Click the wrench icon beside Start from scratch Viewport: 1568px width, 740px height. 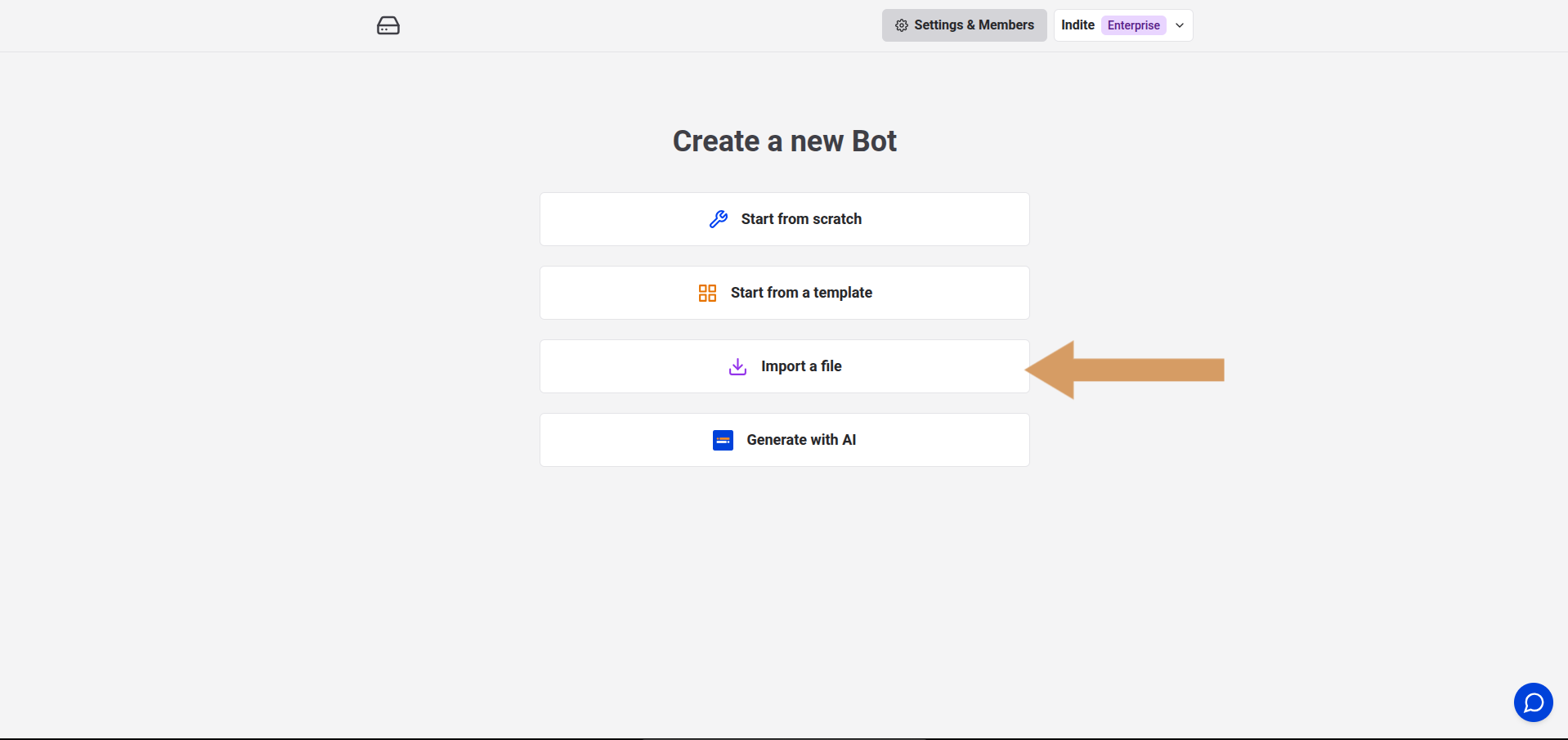coord(718,218)
